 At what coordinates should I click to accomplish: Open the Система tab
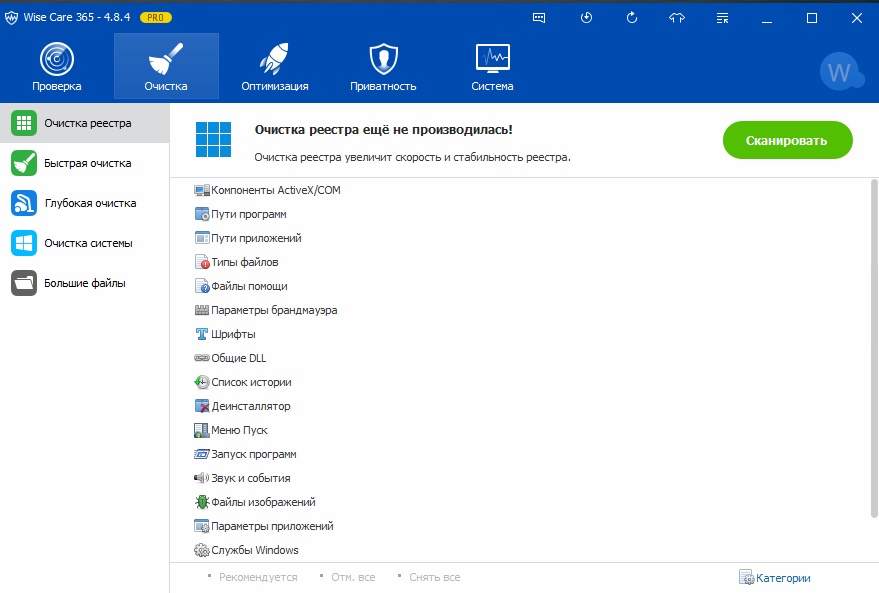click(x=492, y=66)
